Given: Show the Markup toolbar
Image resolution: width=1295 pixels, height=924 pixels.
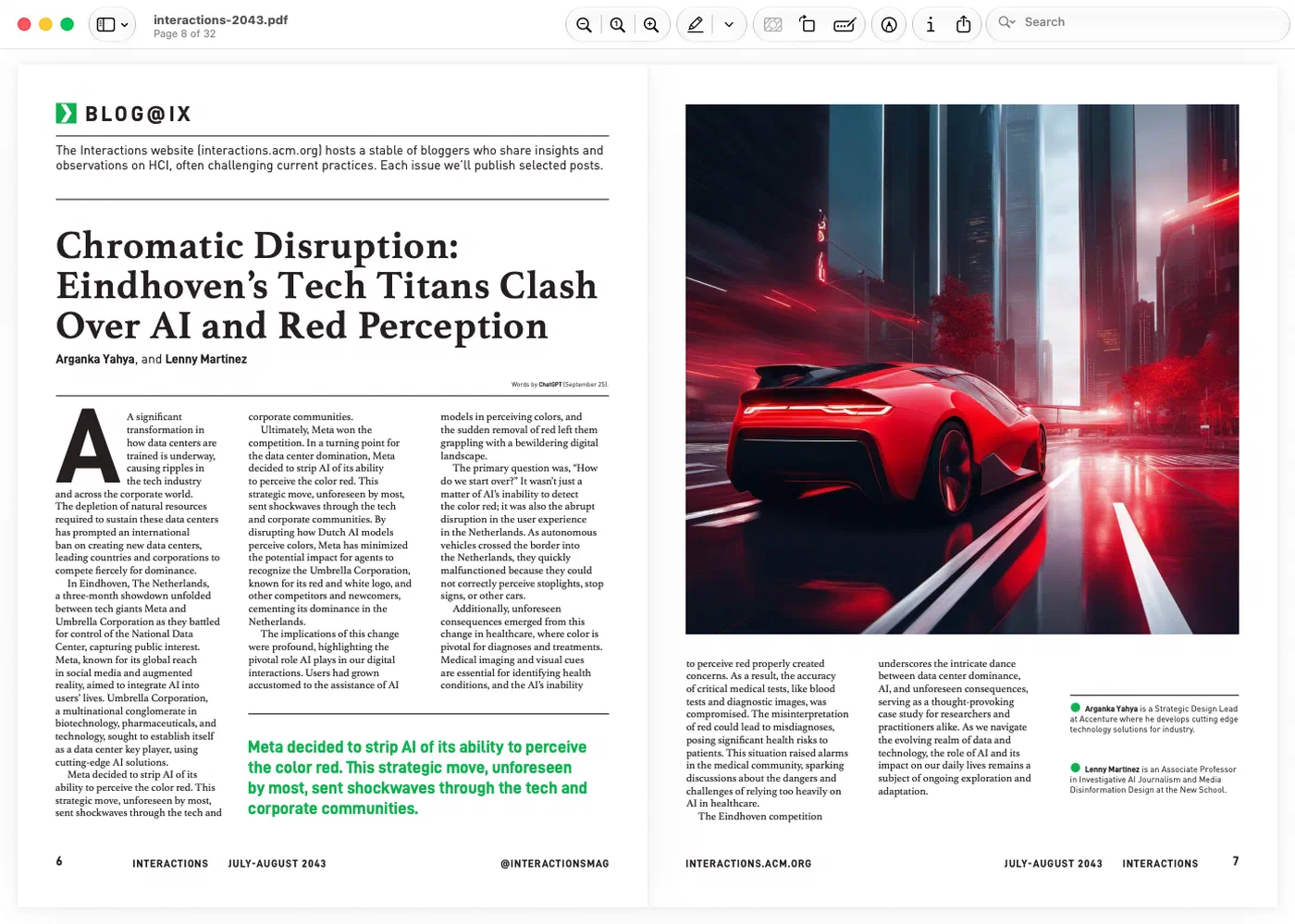Looking at the screenshot, I should click(889, 25).
